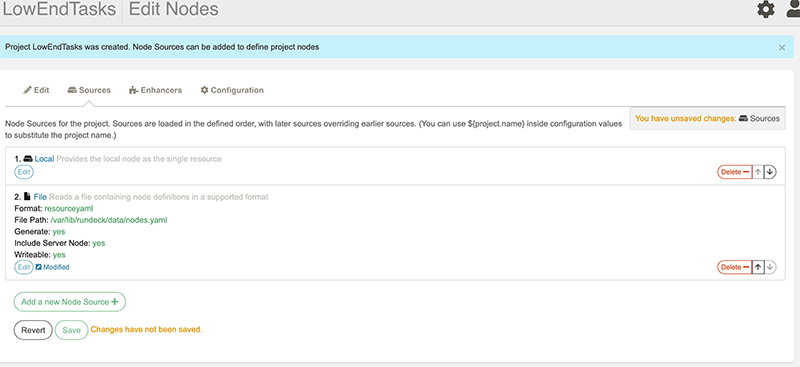
Task: Move File source up arrow
Action: coord(758,267)
